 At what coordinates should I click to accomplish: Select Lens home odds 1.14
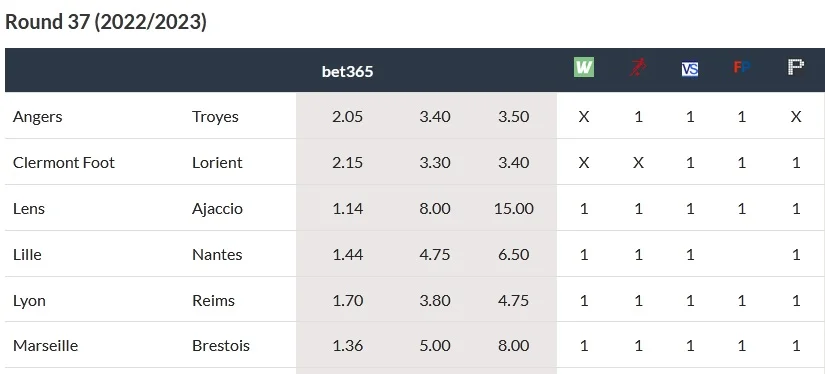(347, 209)
